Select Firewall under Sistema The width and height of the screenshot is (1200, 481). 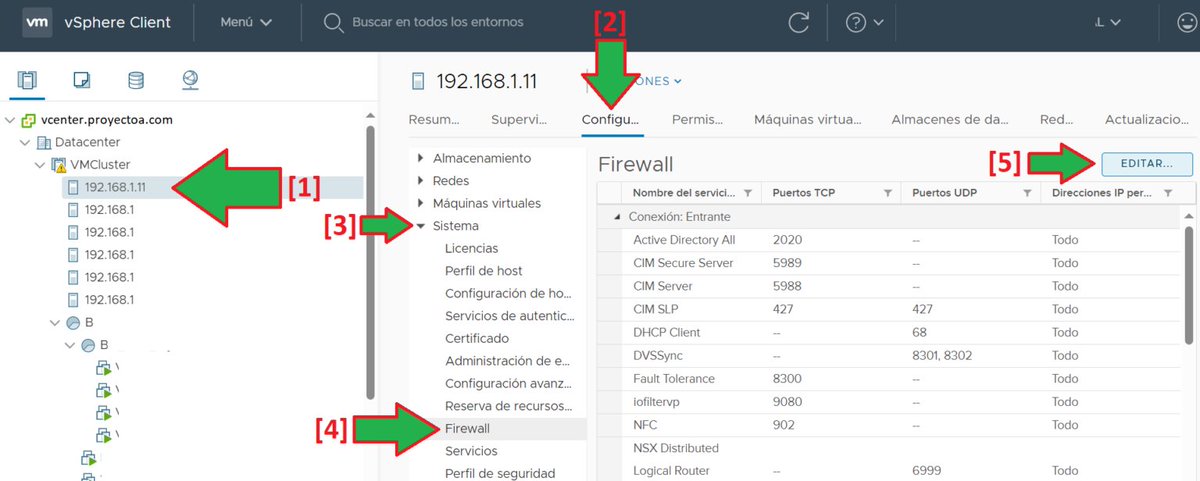[x=467, y=428]
